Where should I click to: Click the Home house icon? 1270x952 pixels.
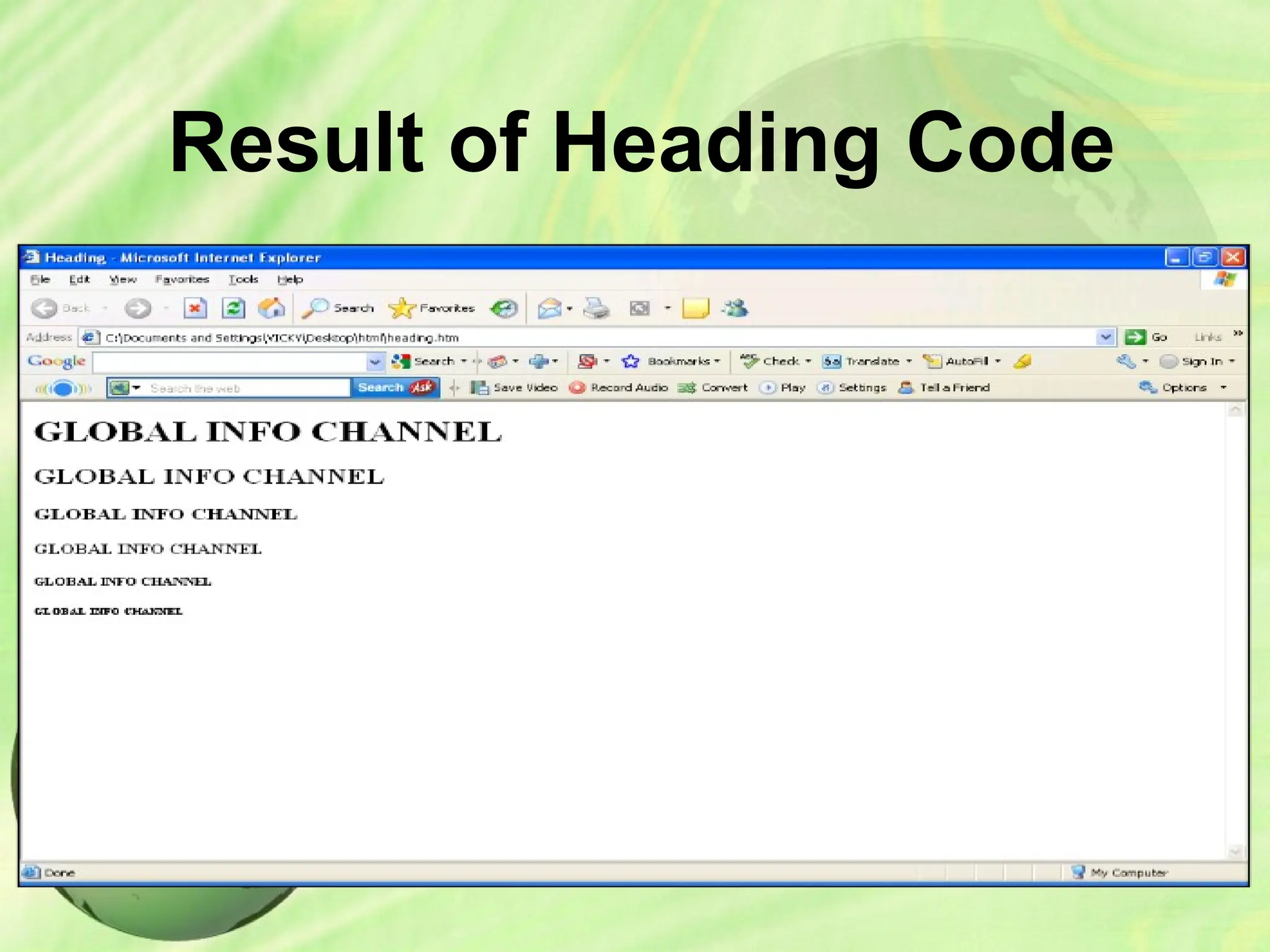tap(271, 308)
